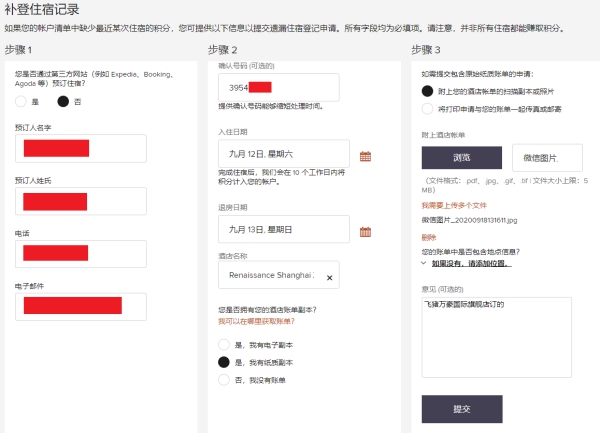Focus the 预订人姓氏 input field

[81, 201]
